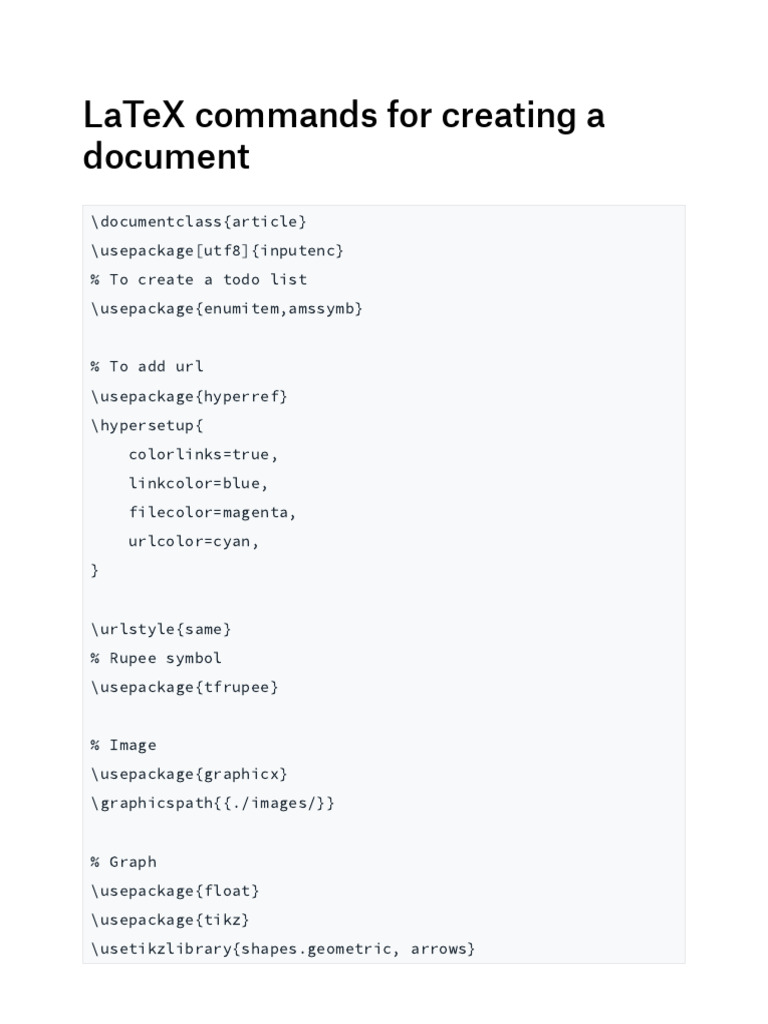Screen dimensions: 768x1024
Task: Click the "% Rupee symbol" comment
Action: click(156, 658)
